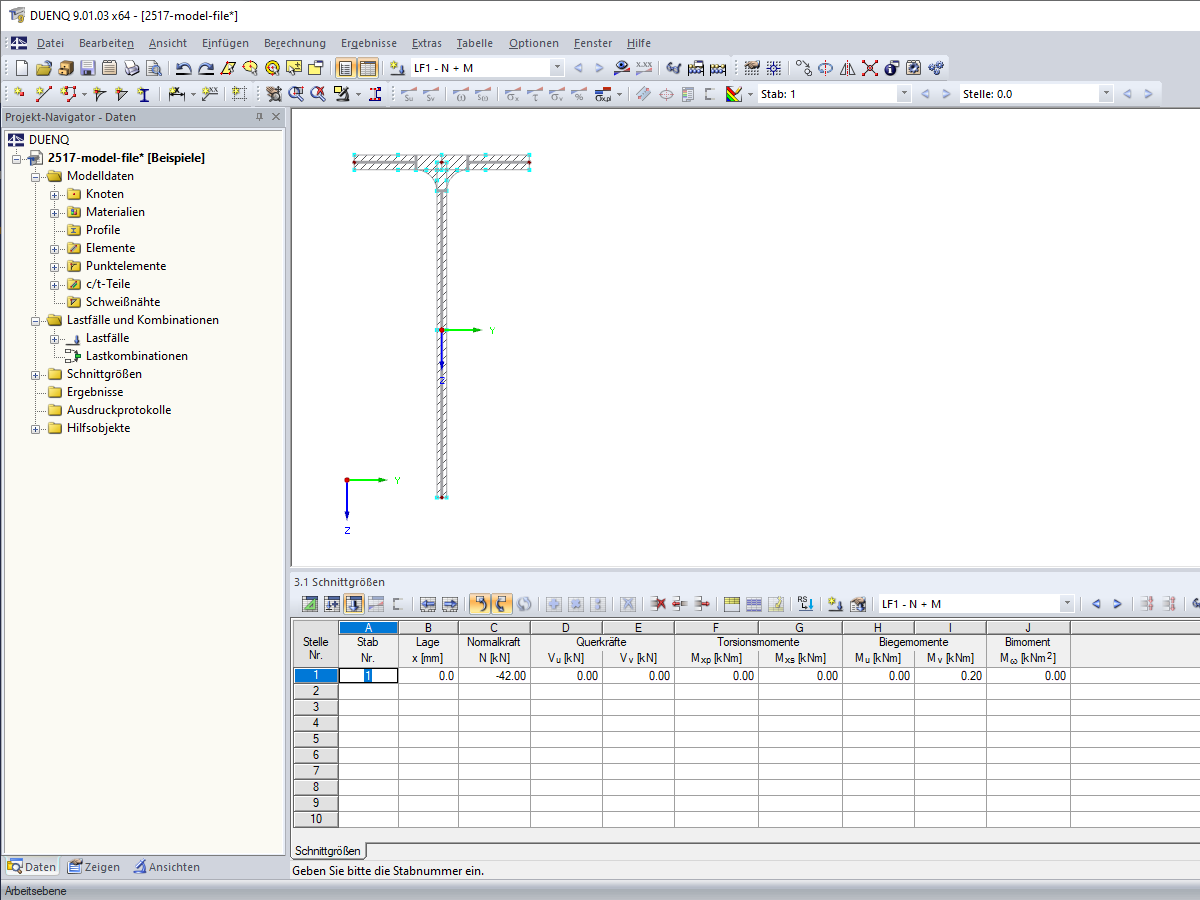
Task: Open the Datei menu
Action: pos(50,43)
